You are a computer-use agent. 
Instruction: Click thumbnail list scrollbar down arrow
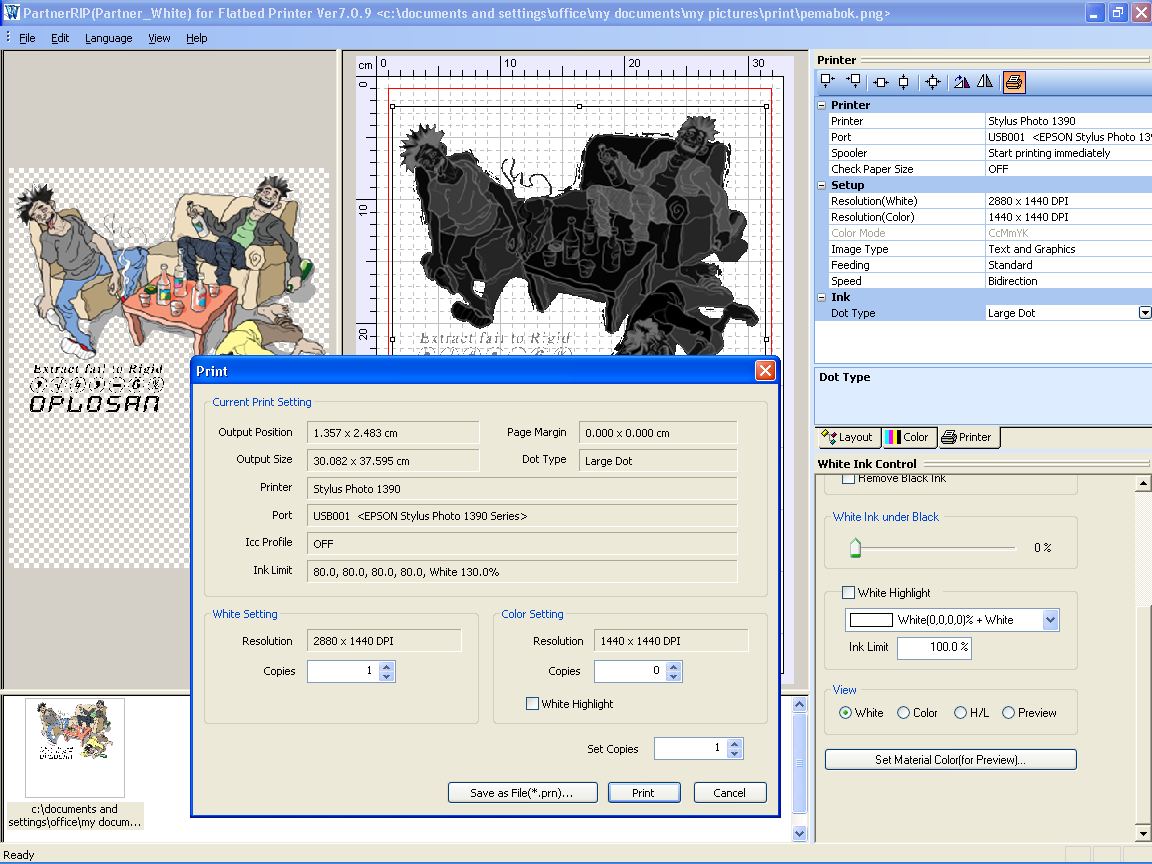click(x=800, y=833)
